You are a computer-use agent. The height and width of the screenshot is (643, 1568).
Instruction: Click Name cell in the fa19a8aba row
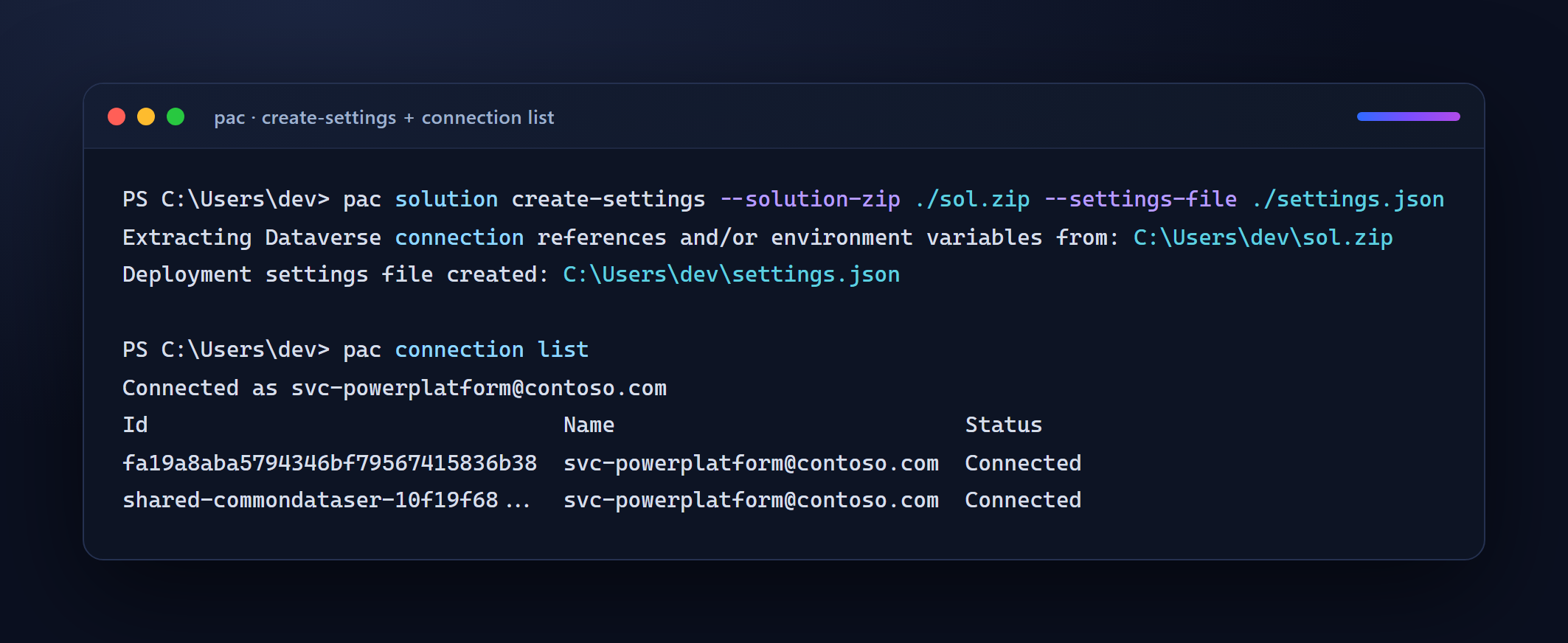(x=751, y=463)
